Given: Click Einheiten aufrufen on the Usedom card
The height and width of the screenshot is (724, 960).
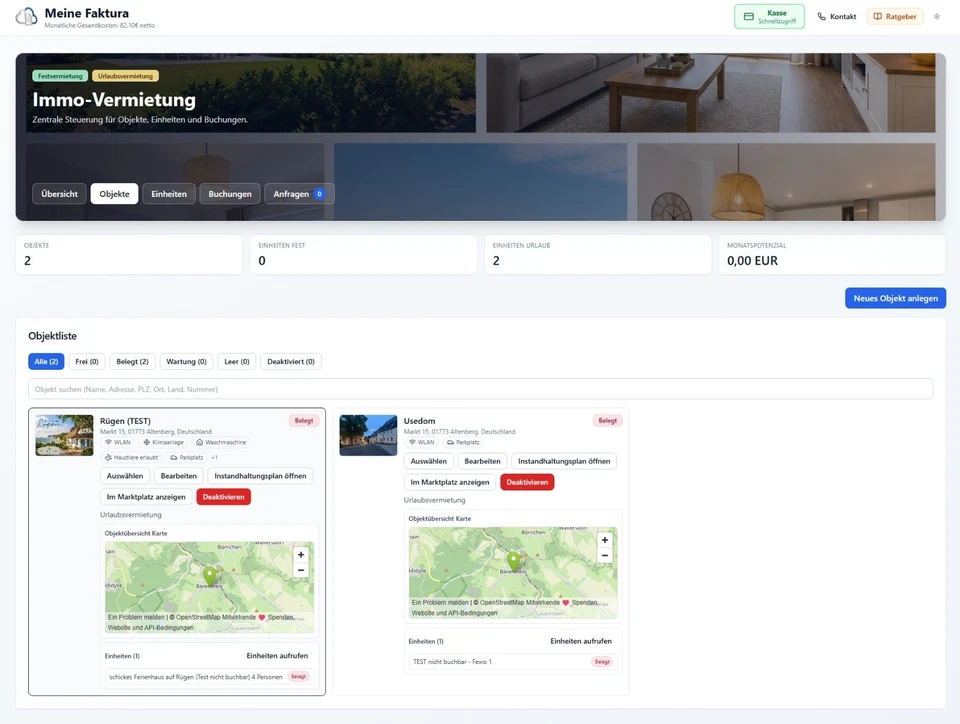Looking at the screenshot, I should pyautogui.click(x=581, y=641).
